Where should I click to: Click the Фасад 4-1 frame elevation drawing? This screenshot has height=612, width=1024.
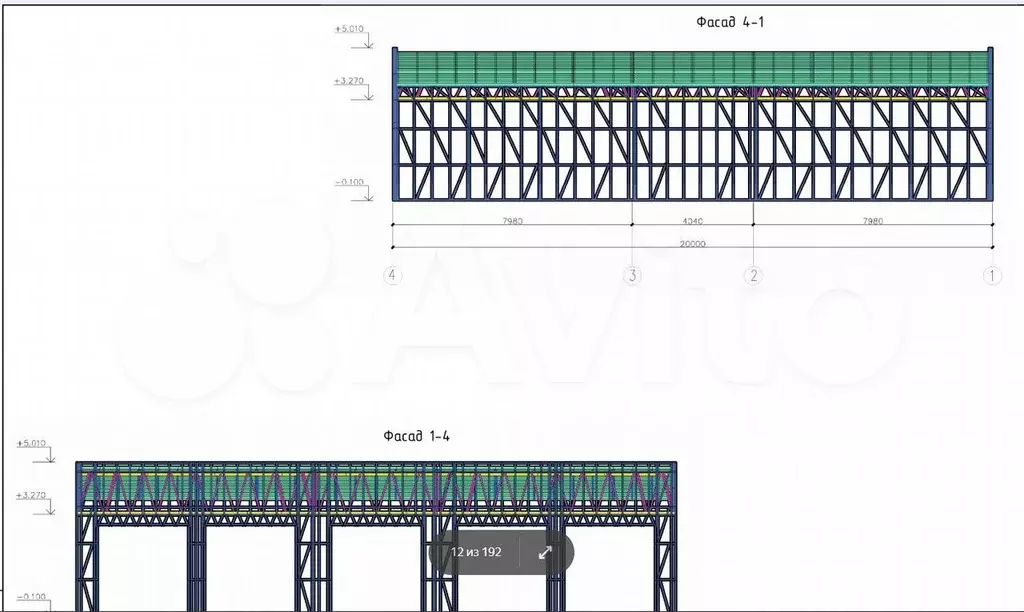(x=692, y=124)
